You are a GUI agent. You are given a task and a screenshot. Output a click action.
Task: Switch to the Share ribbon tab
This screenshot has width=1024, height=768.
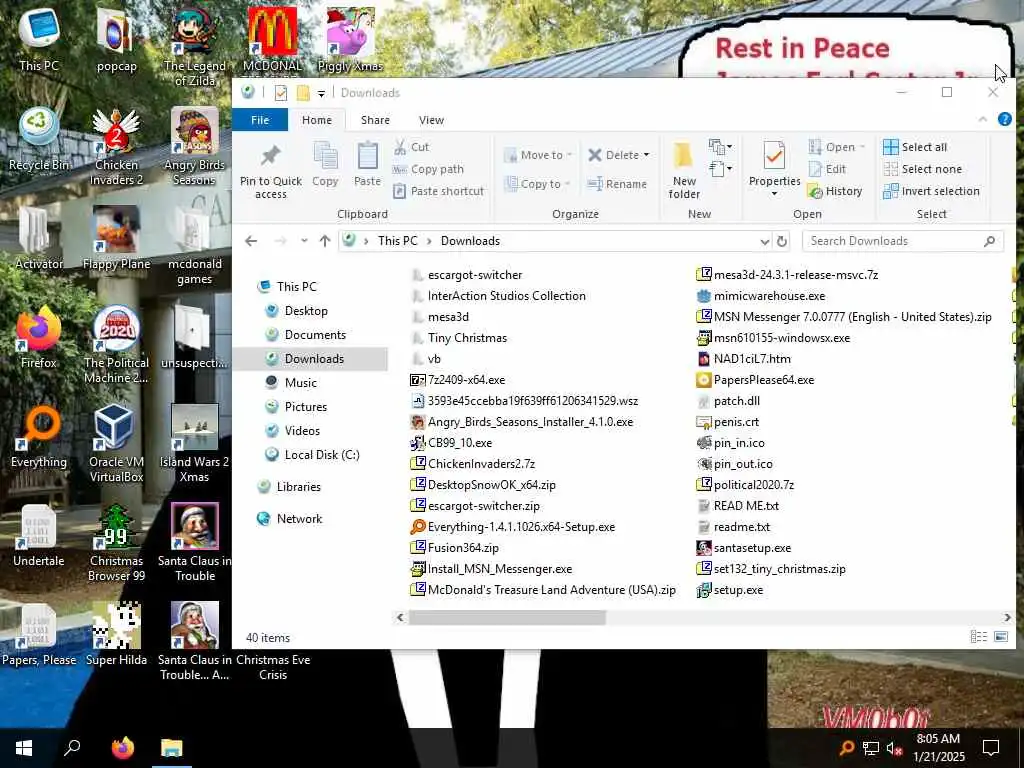tap(376, 120)
